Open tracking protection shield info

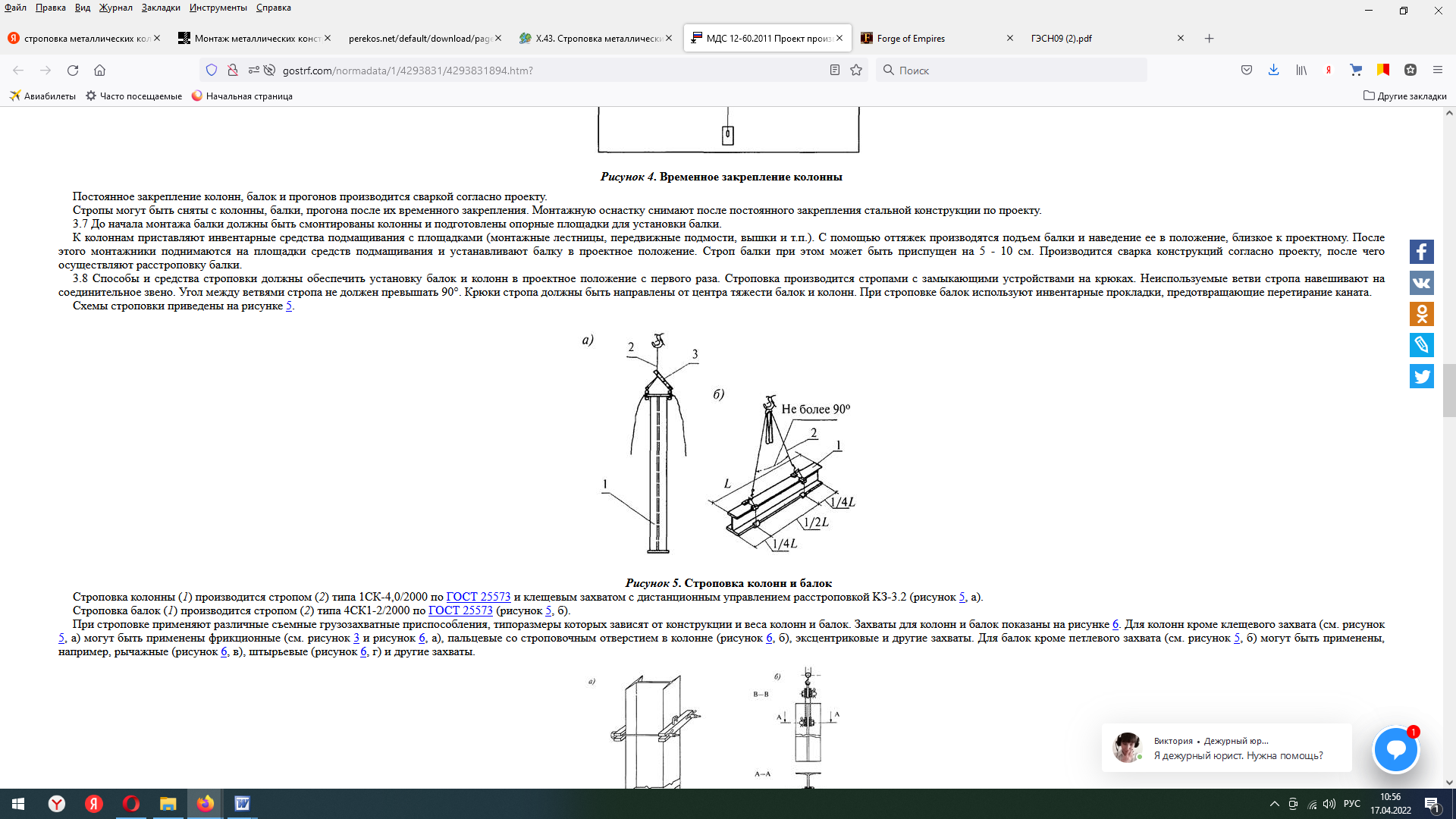click(x=212, y=70)
